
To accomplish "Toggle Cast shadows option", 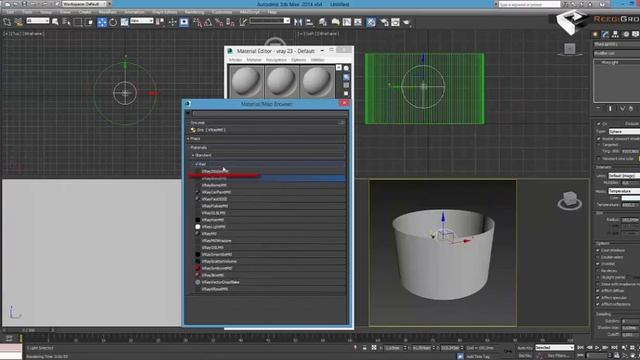I will (598, 250).
